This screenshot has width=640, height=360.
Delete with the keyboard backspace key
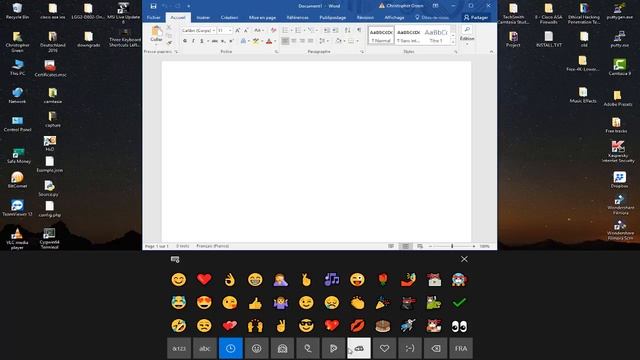coord(436,348)
